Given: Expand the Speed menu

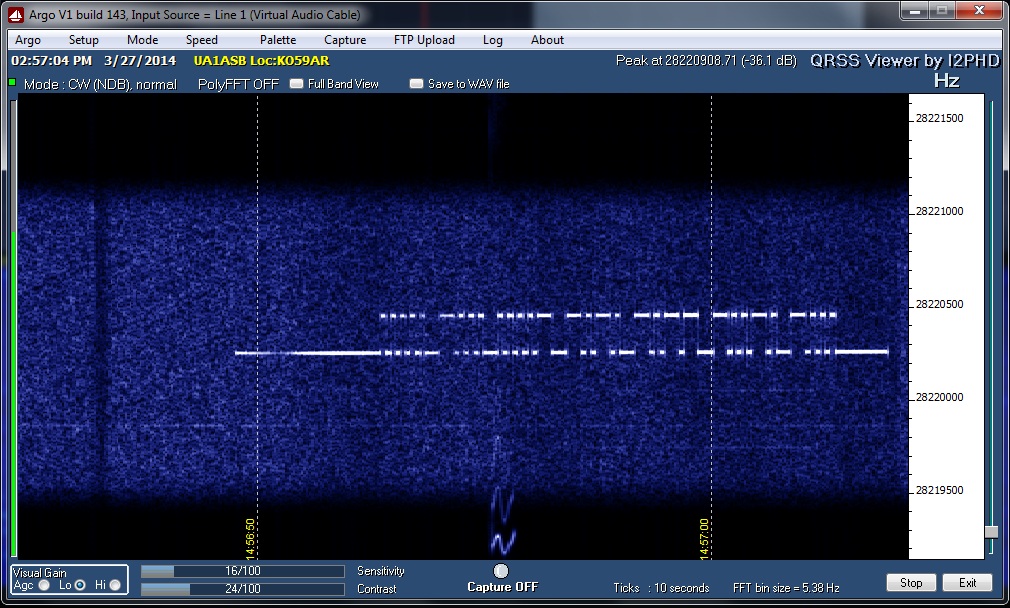Looking at the screenshot, I should (201, 40).
